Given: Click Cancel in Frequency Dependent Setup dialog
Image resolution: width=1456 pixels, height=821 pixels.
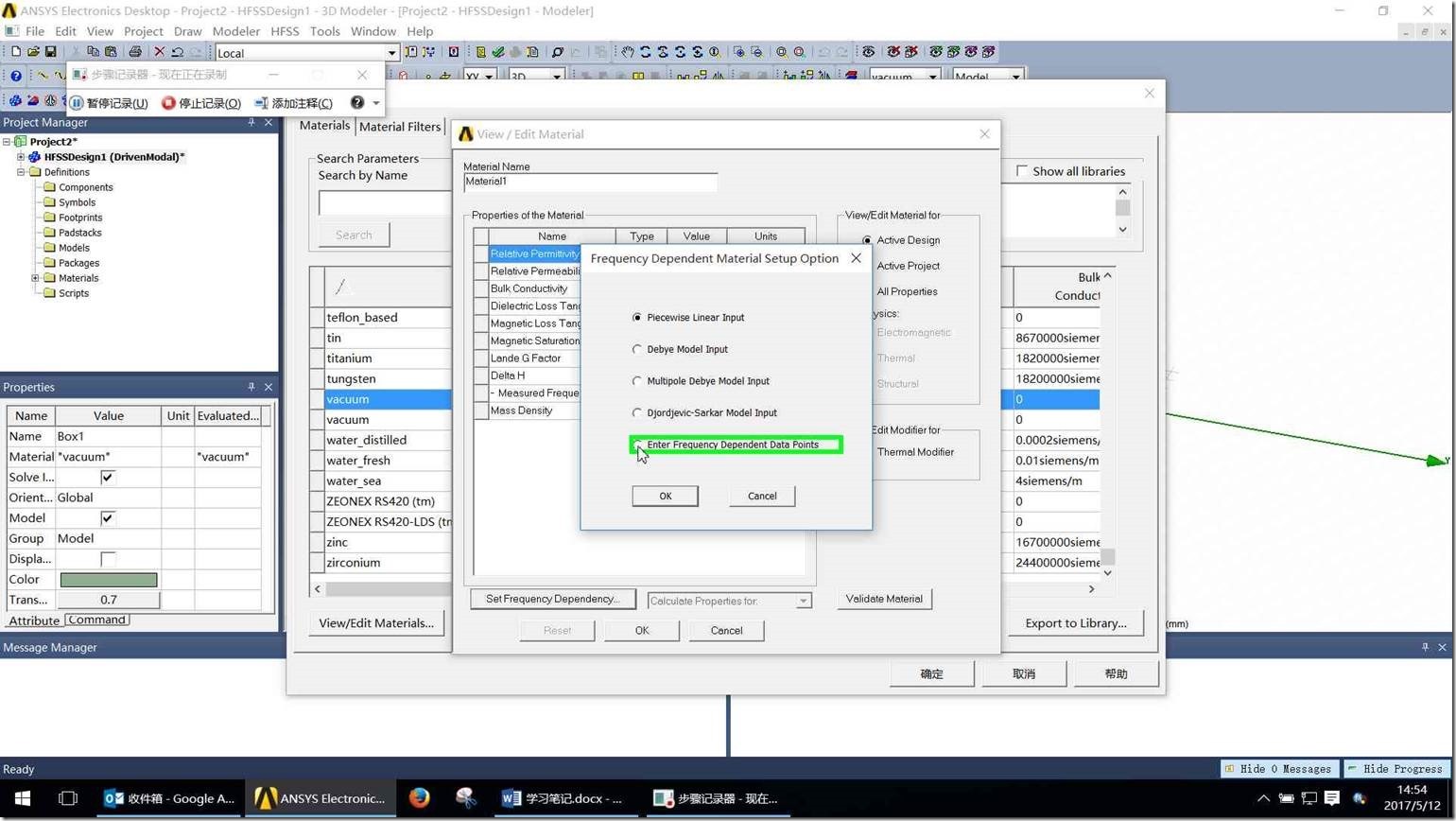Looking at the screenshot, I should (762, 496).
